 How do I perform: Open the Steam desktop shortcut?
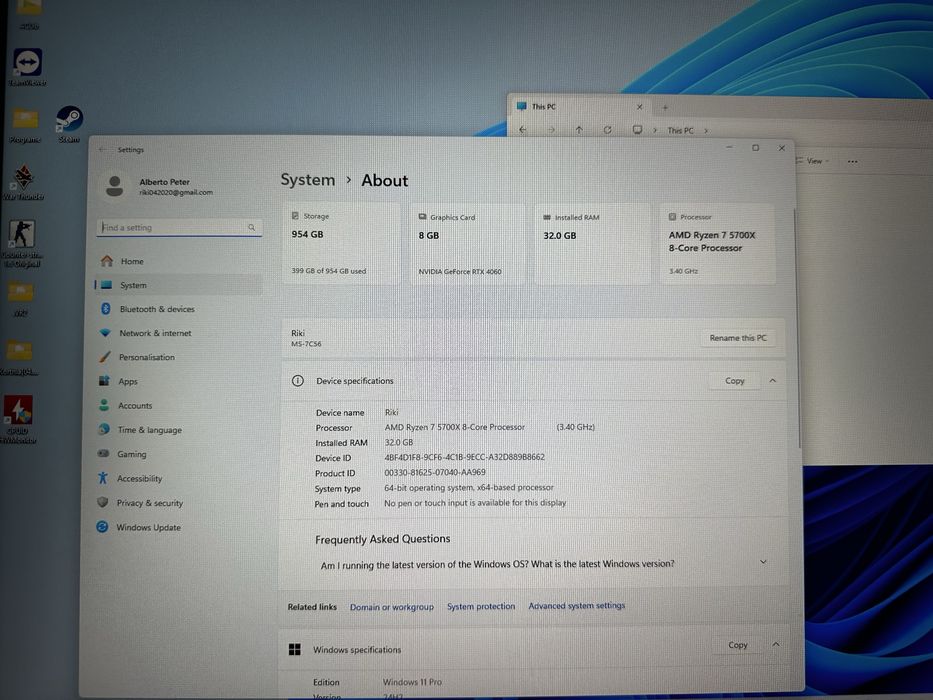click(x=69, y=120)
